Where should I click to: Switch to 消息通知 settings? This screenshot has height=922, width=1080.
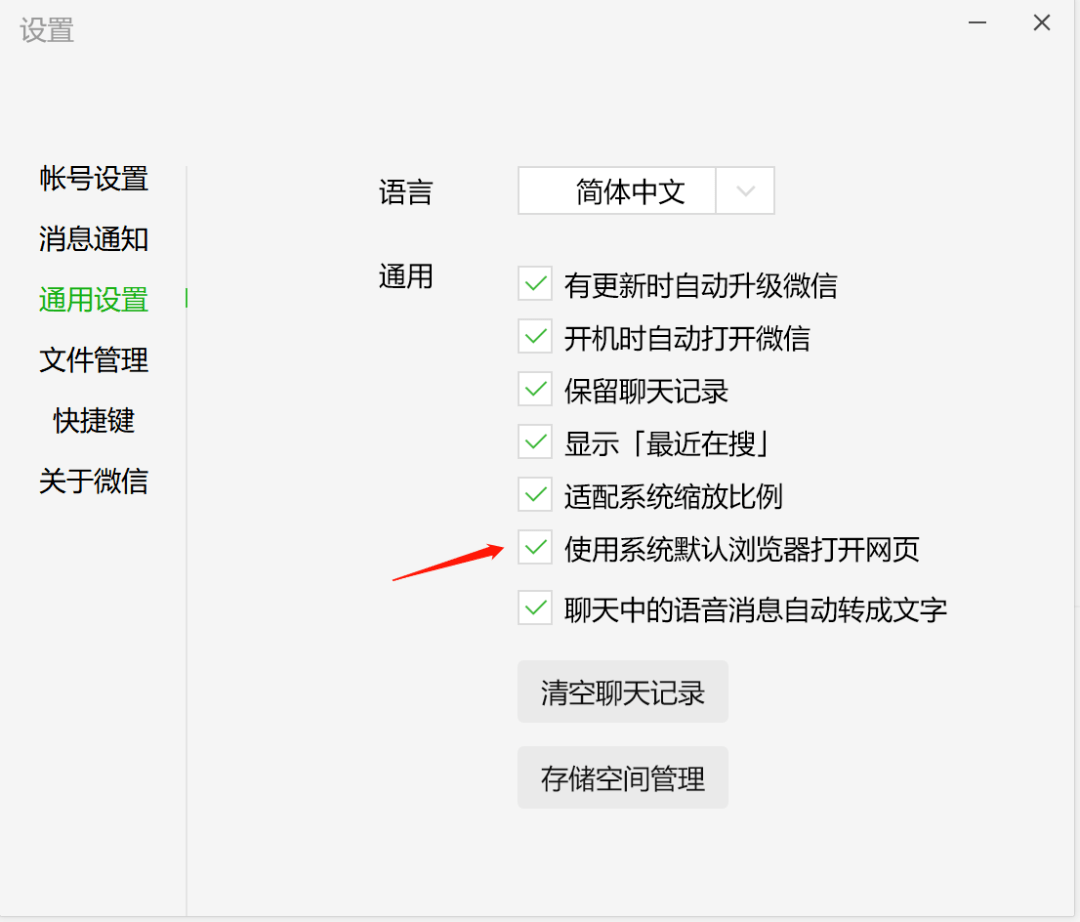(94, 240)
